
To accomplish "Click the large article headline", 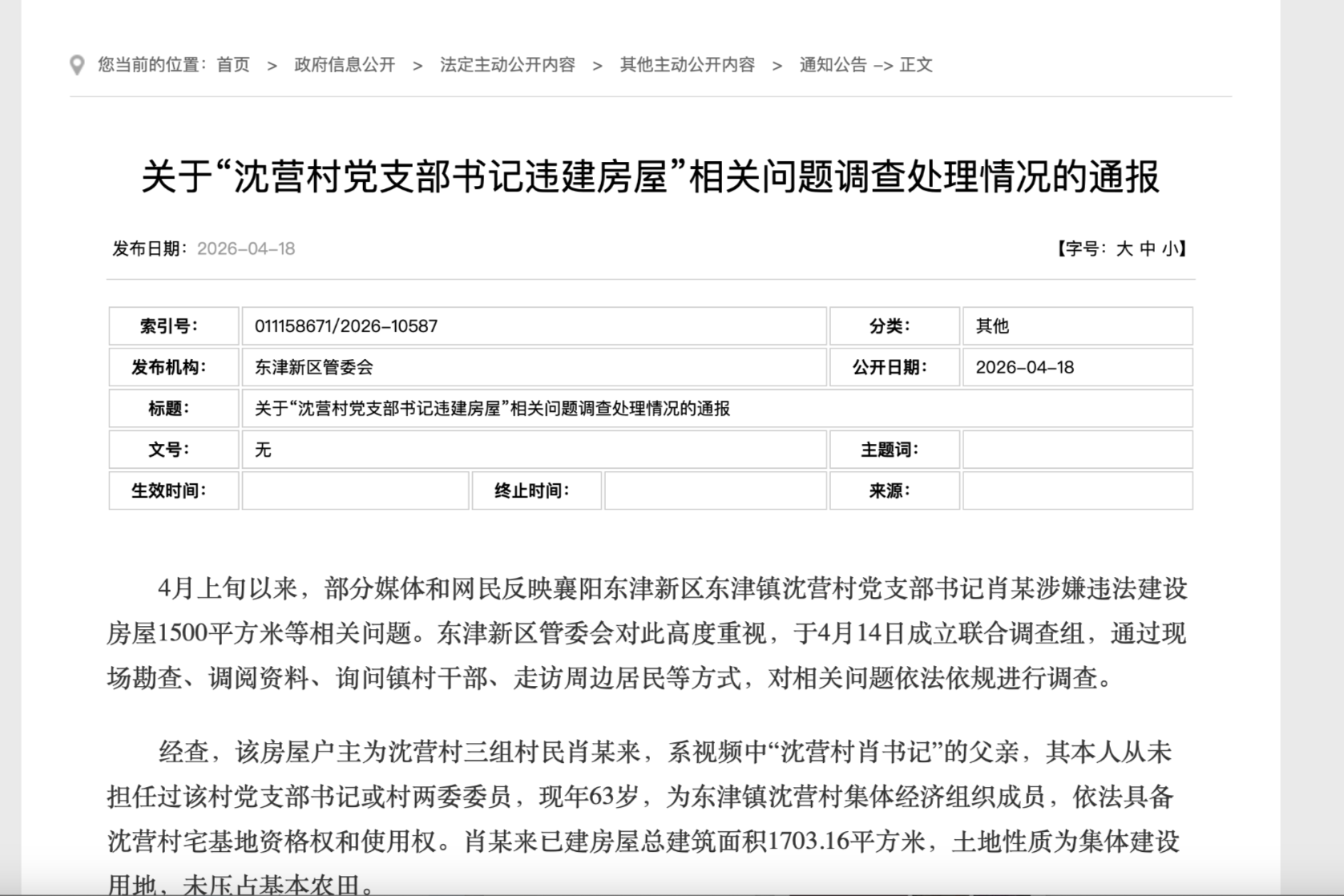I will [650, 177].
